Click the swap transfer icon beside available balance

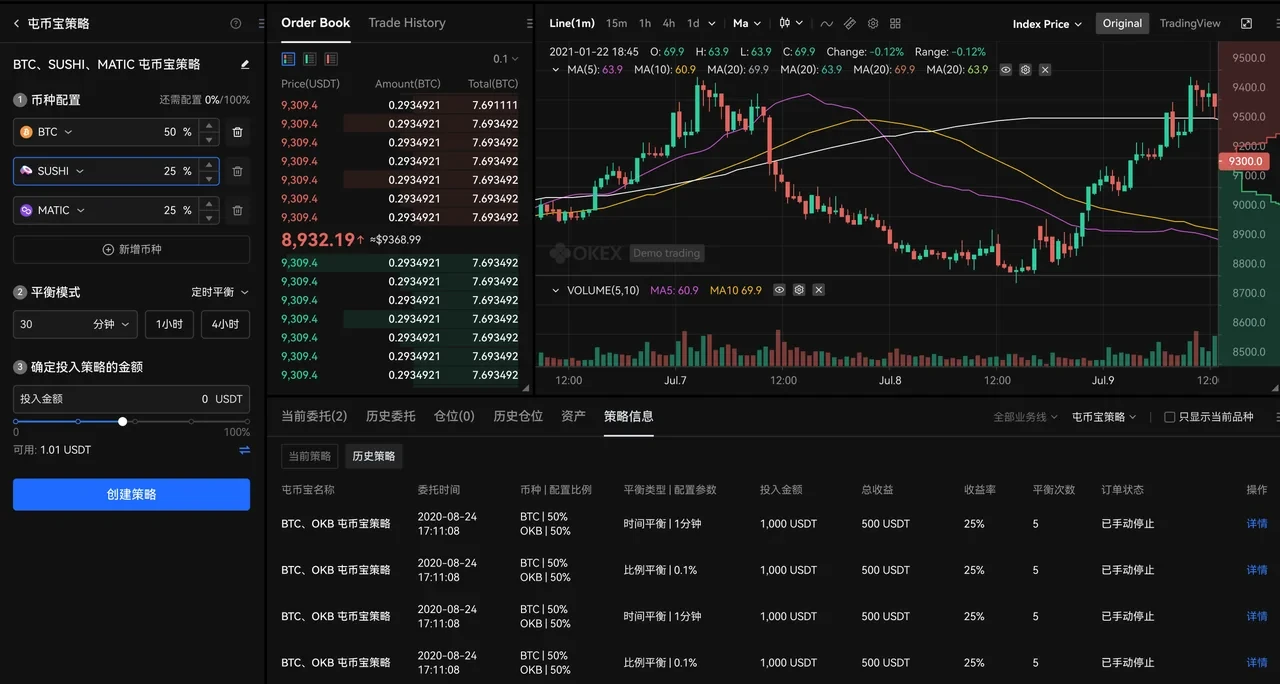point(245,450)
